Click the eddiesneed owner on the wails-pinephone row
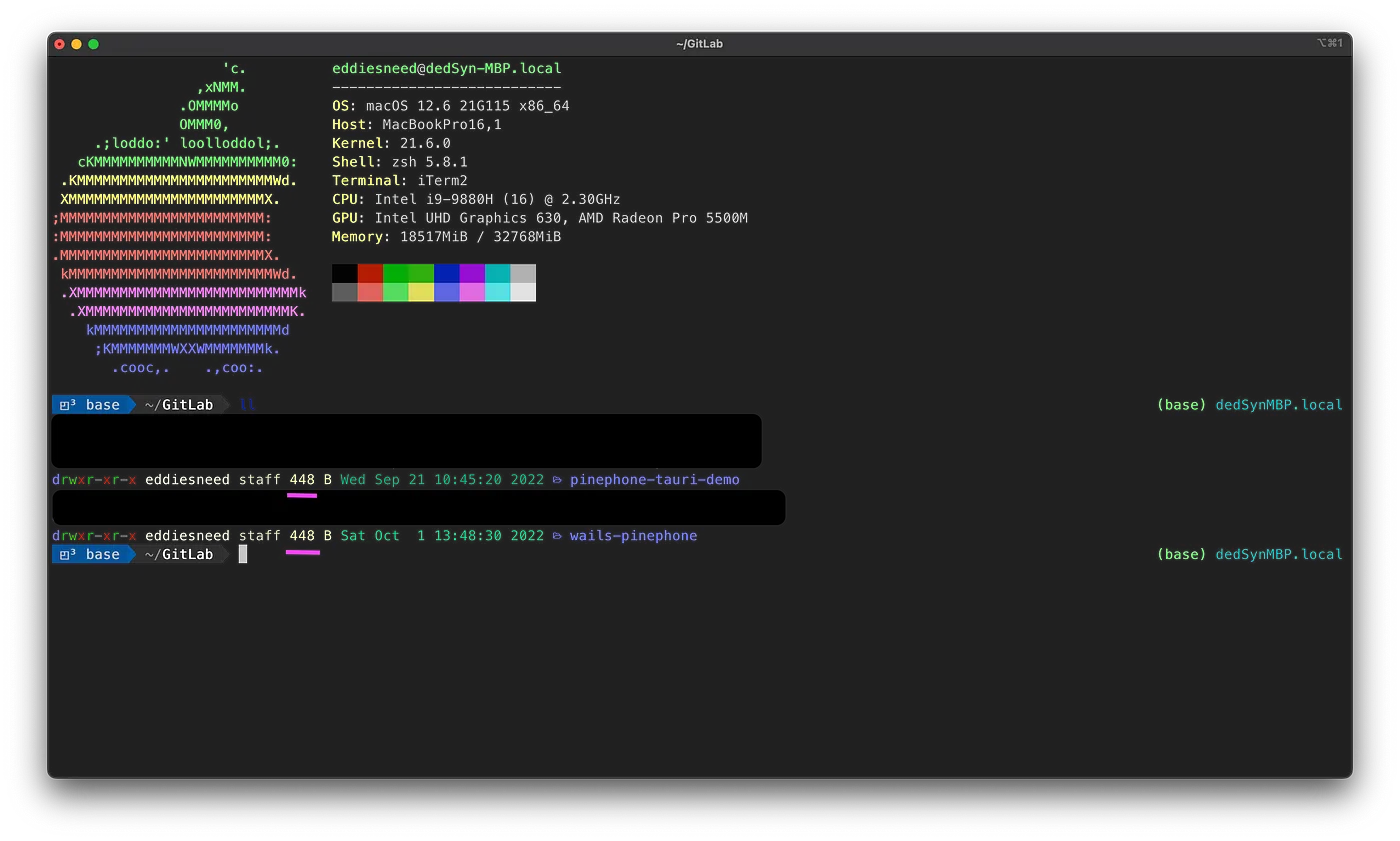Image resolution: width=1400 pixels, height=841 pixels. coord(188,536)
